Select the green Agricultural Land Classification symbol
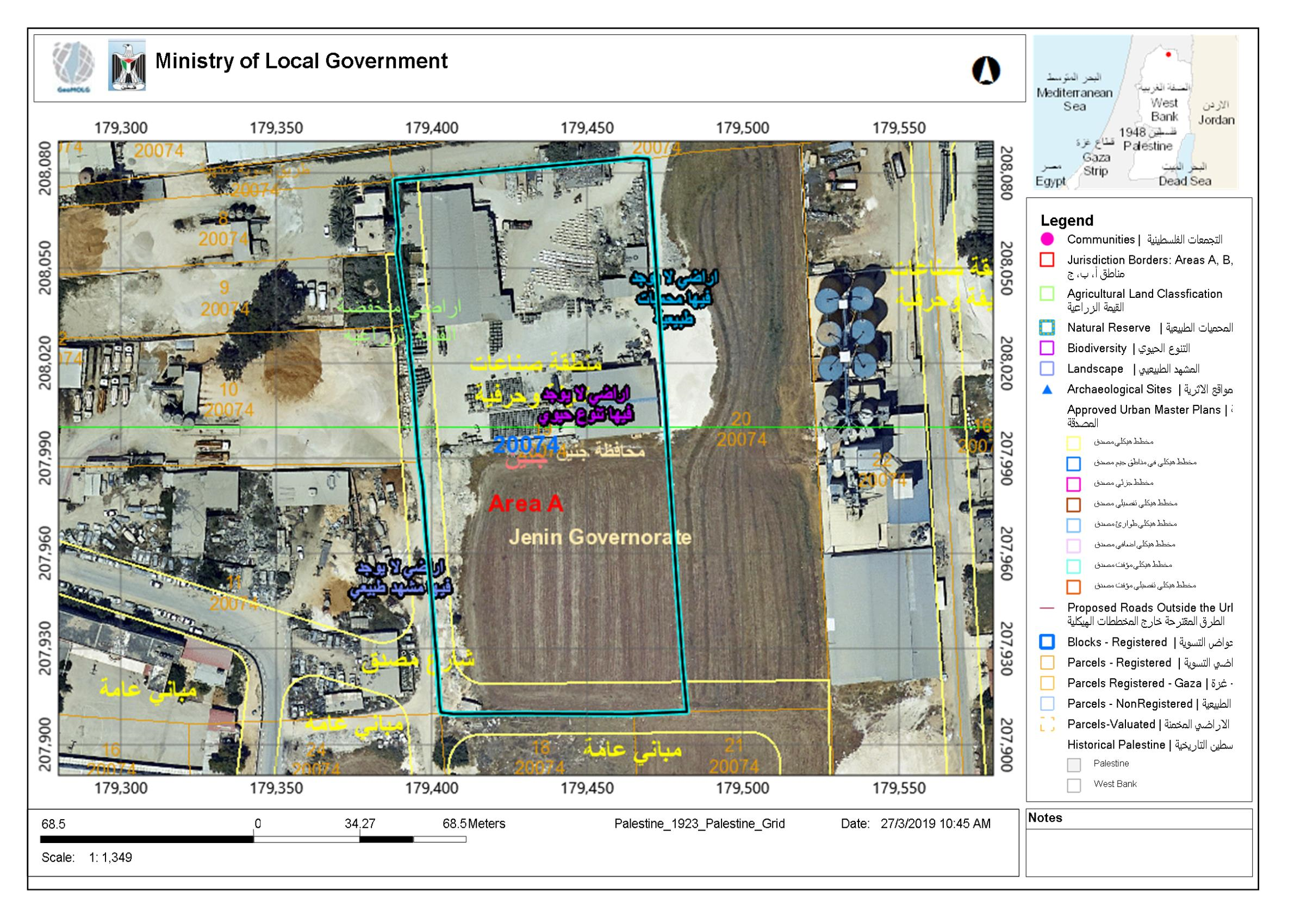Image resolution: width=1313 pixels, height=924 pixels. coord(1047,294)
